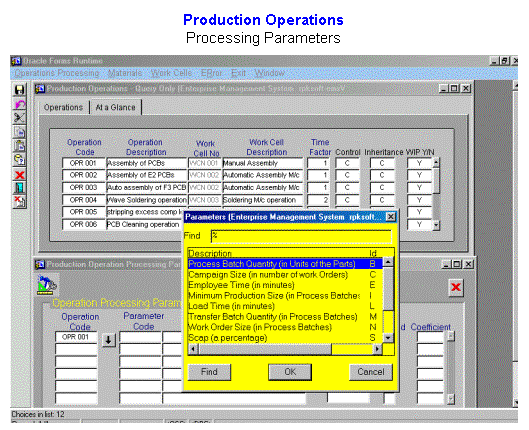Open the Exit menu

point(238,73)
